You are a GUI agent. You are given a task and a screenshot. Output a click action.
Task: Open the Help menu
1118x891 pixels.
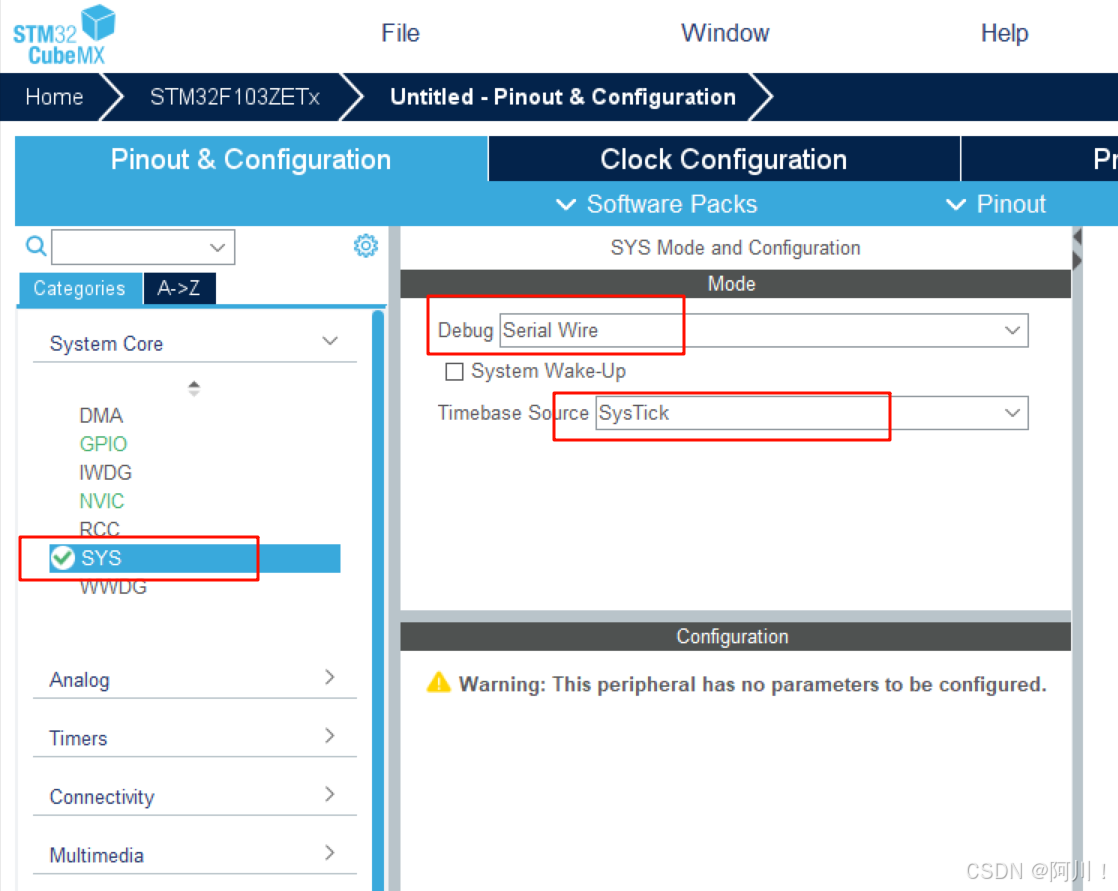1004,33
